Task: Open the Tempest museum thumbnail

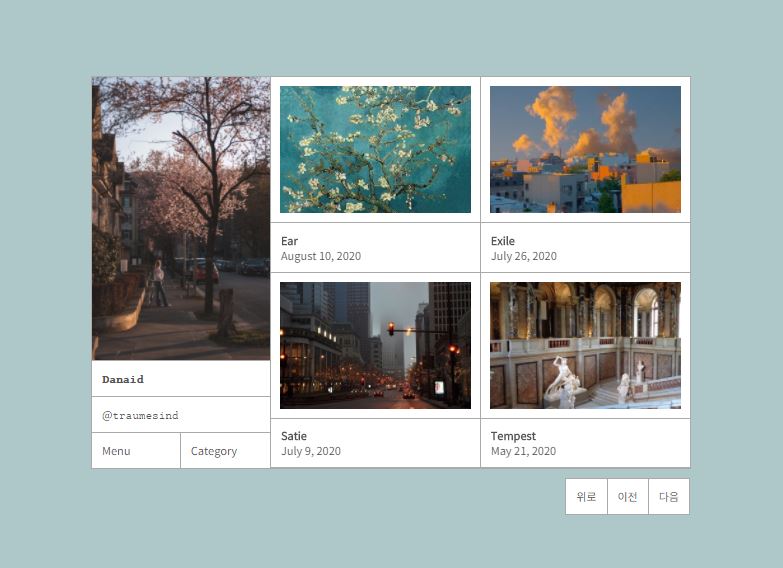Action: 585,345
